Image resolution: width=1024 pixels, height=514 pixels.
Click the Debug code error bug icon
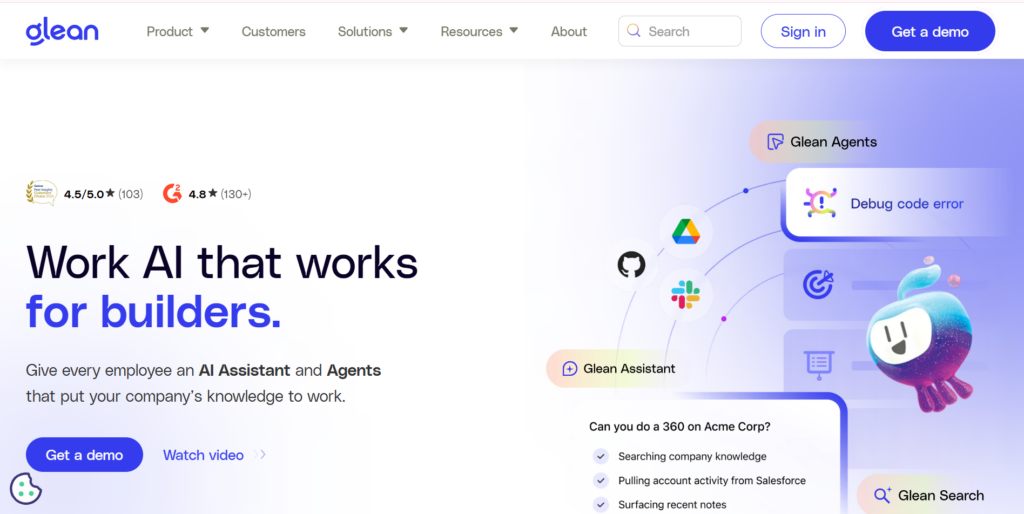click(820, 203)
